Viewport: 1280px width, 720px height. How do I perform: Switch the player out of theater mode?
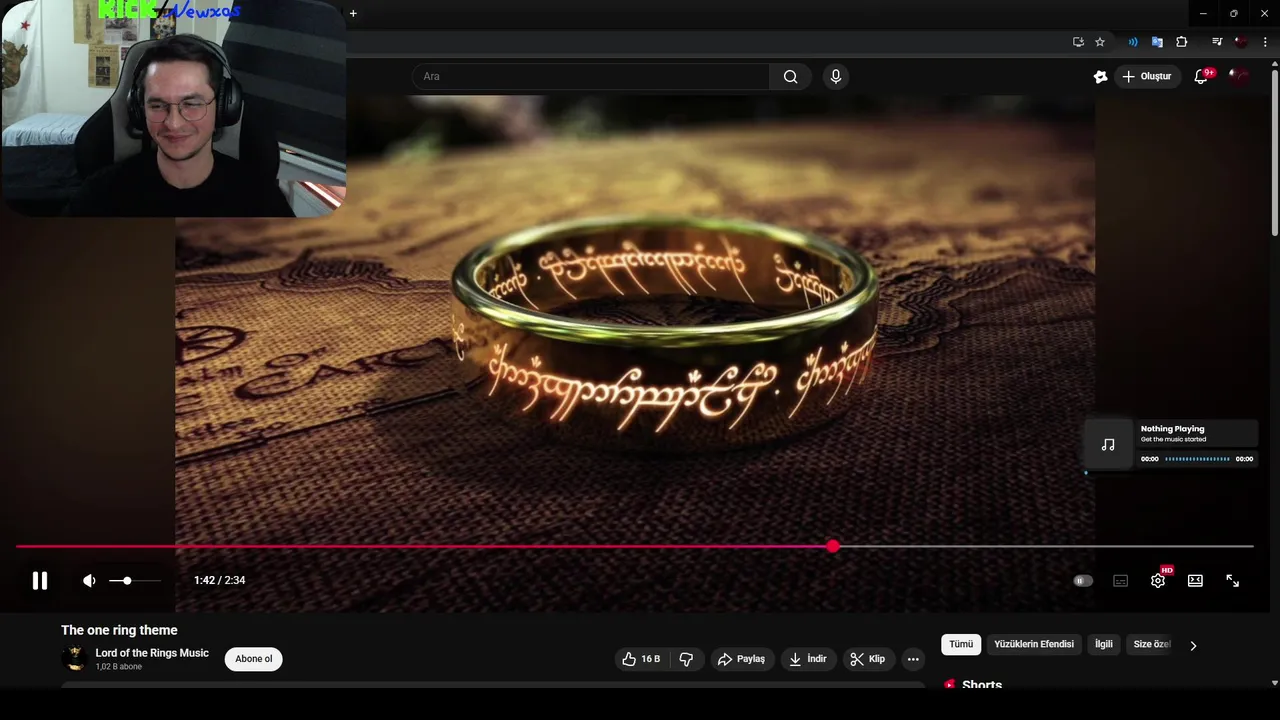pyautogui.click(x=1195, y=580)
